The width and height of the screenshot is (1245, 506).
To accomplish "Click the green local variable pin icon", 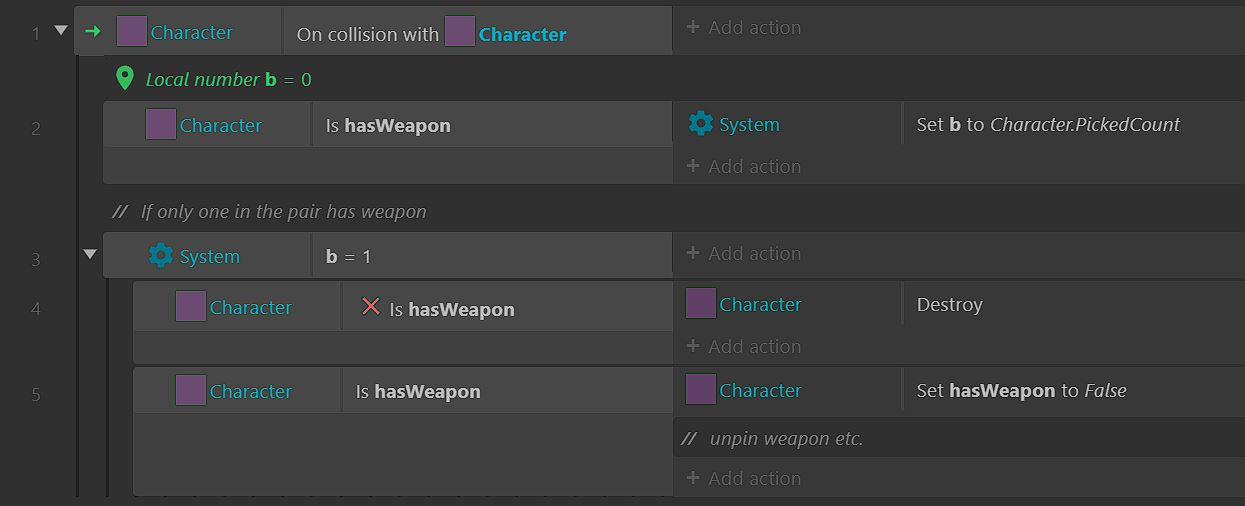I will point(125,79).
